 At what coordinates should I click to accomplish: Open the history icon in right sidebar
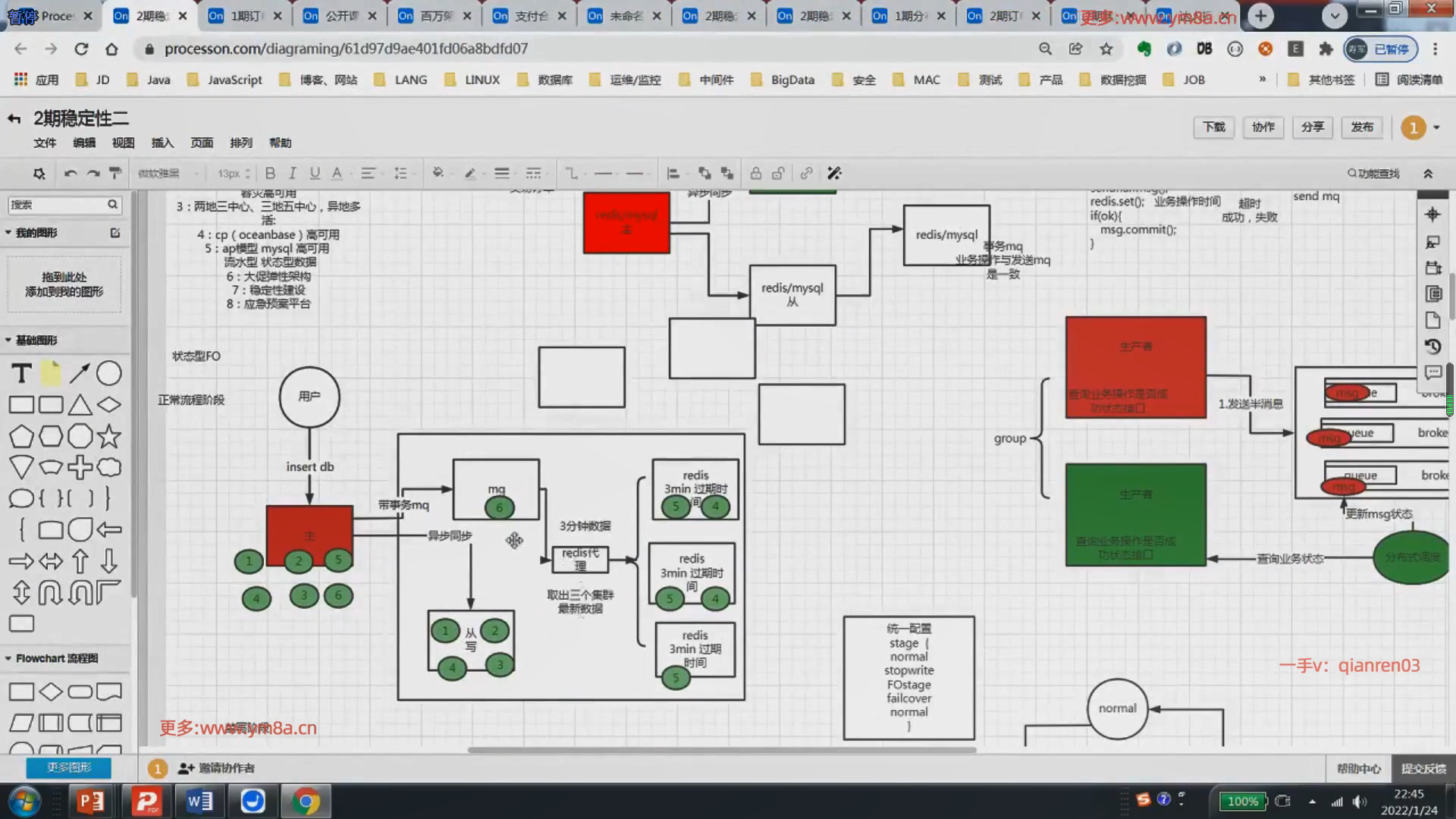pos(1432,347)
